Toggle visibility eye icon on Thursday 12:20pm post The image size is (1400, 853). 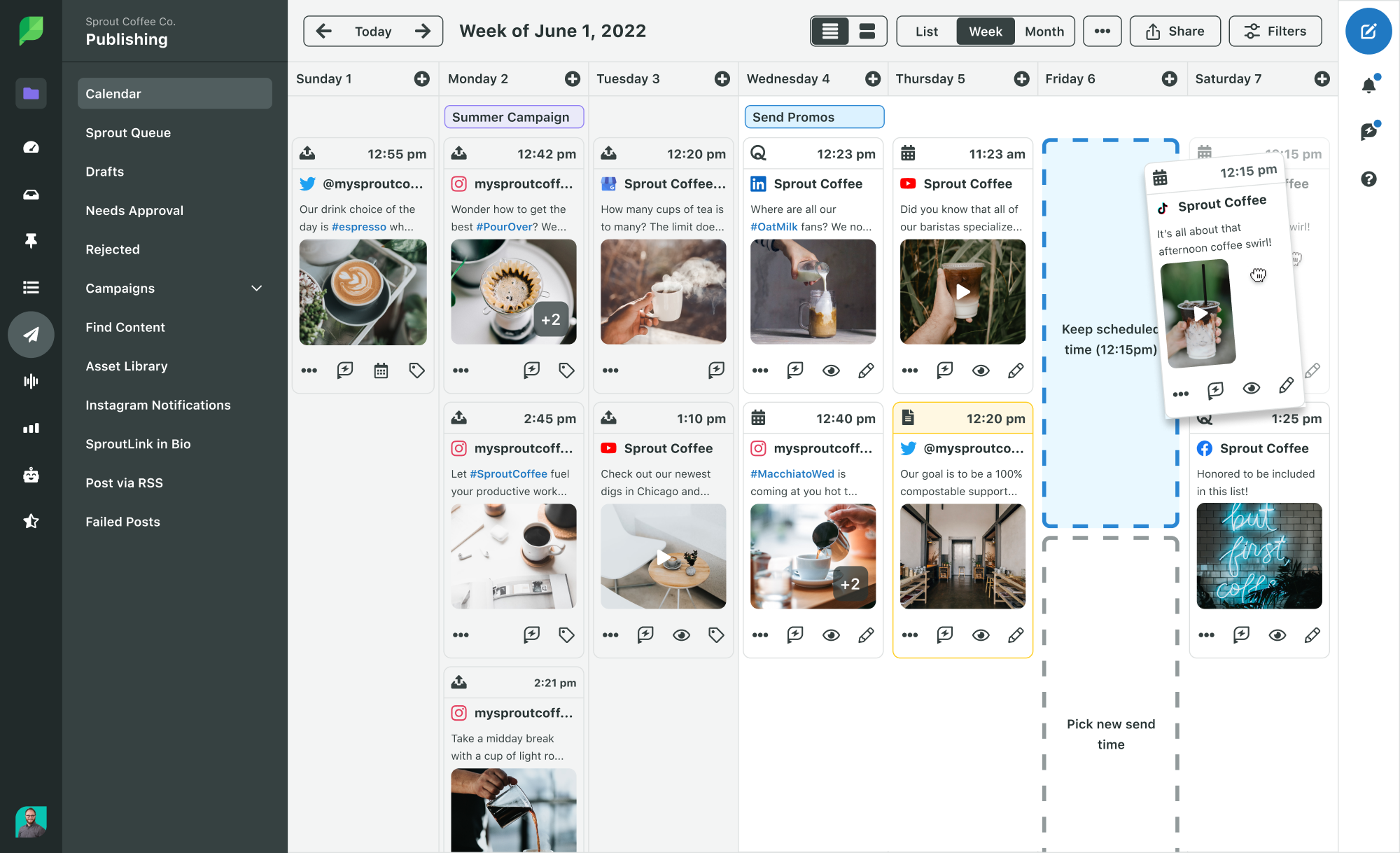point(980,634)
